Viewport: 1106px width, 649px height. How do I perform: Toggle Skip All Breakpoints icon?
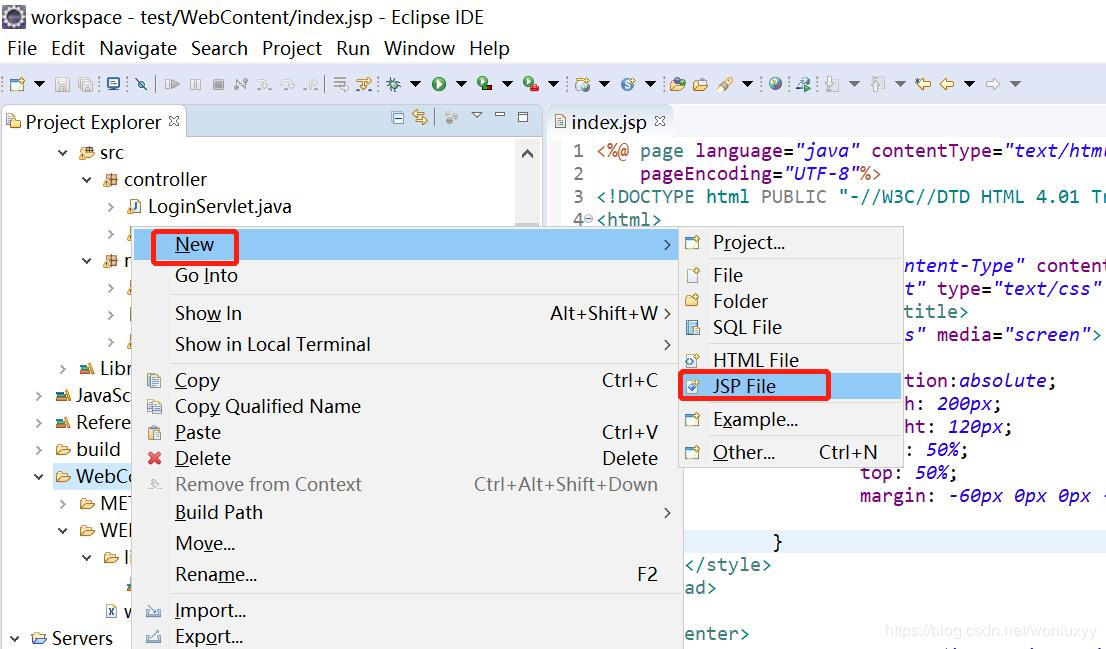tap(141, 84)
